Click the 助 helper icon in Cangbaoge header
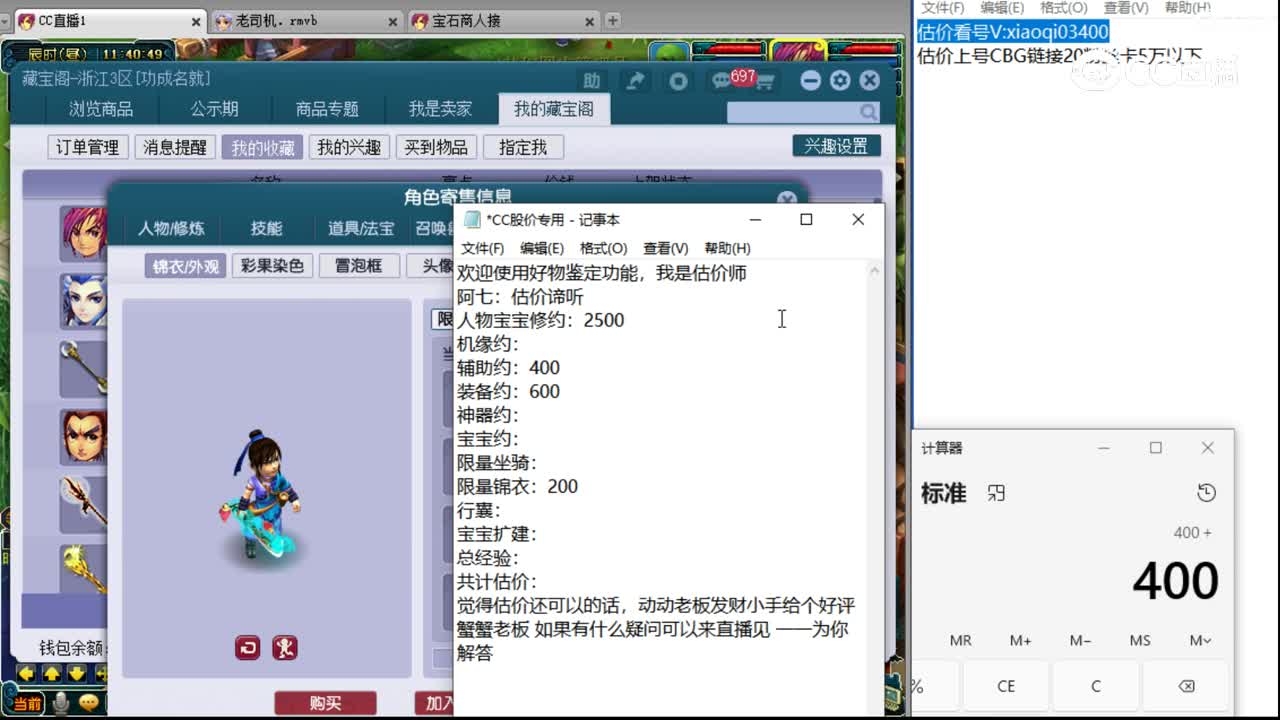The width and height of the screenshot is (1280, 720). click(592, 81)
